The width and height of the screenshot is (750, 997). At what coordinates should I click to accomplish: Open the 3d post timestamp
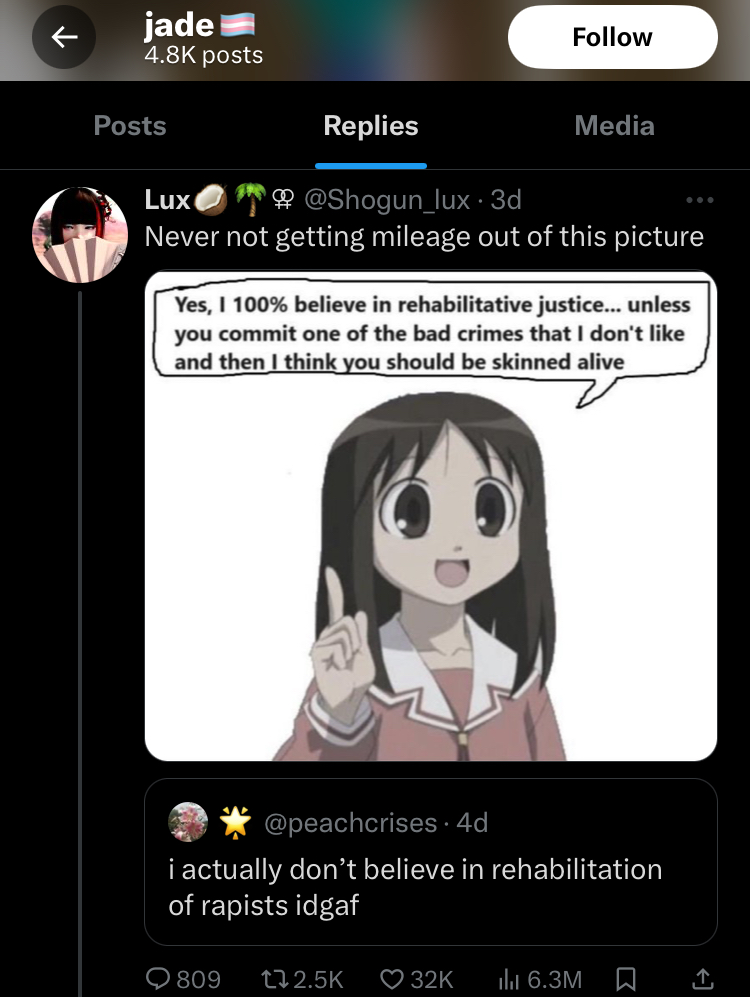tap(506, 200)
